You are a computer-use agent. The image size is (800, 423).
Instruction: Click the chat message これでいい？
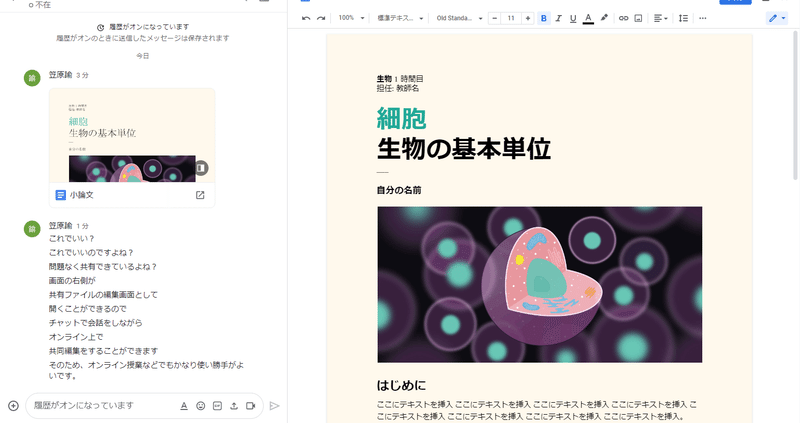[x=72, y=238]
